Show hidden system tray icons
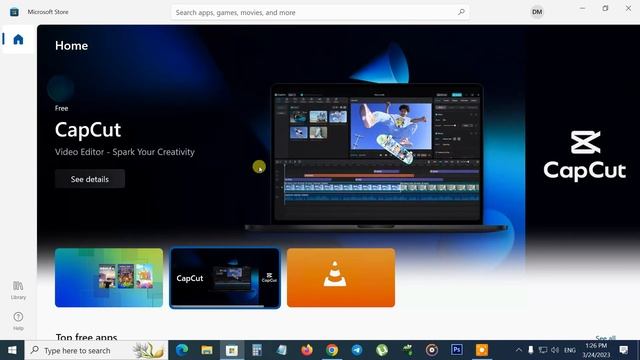 coord(519,350)
